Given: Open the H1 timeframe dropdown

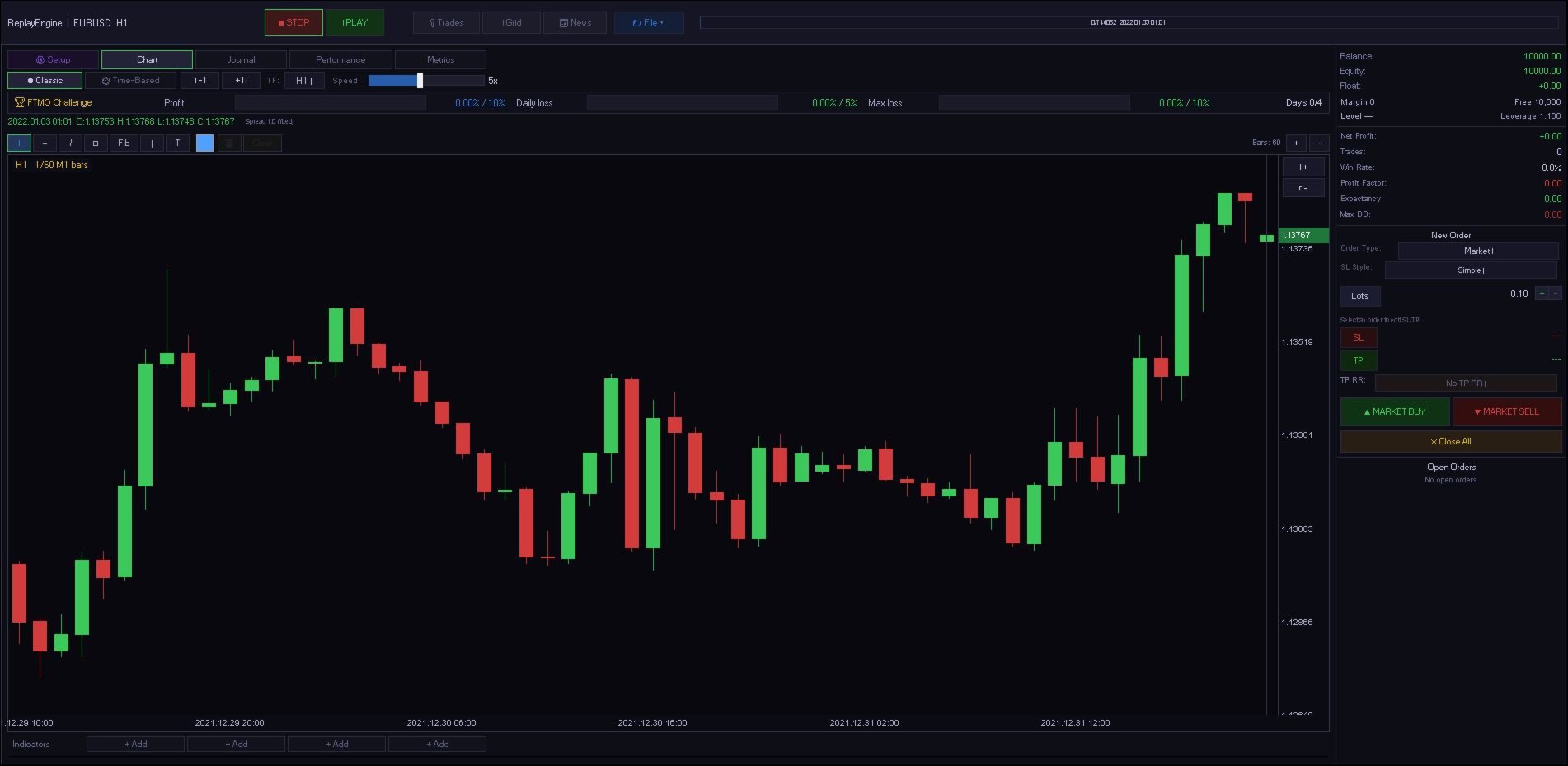Looking at the screenshot, I should point(304,81).
